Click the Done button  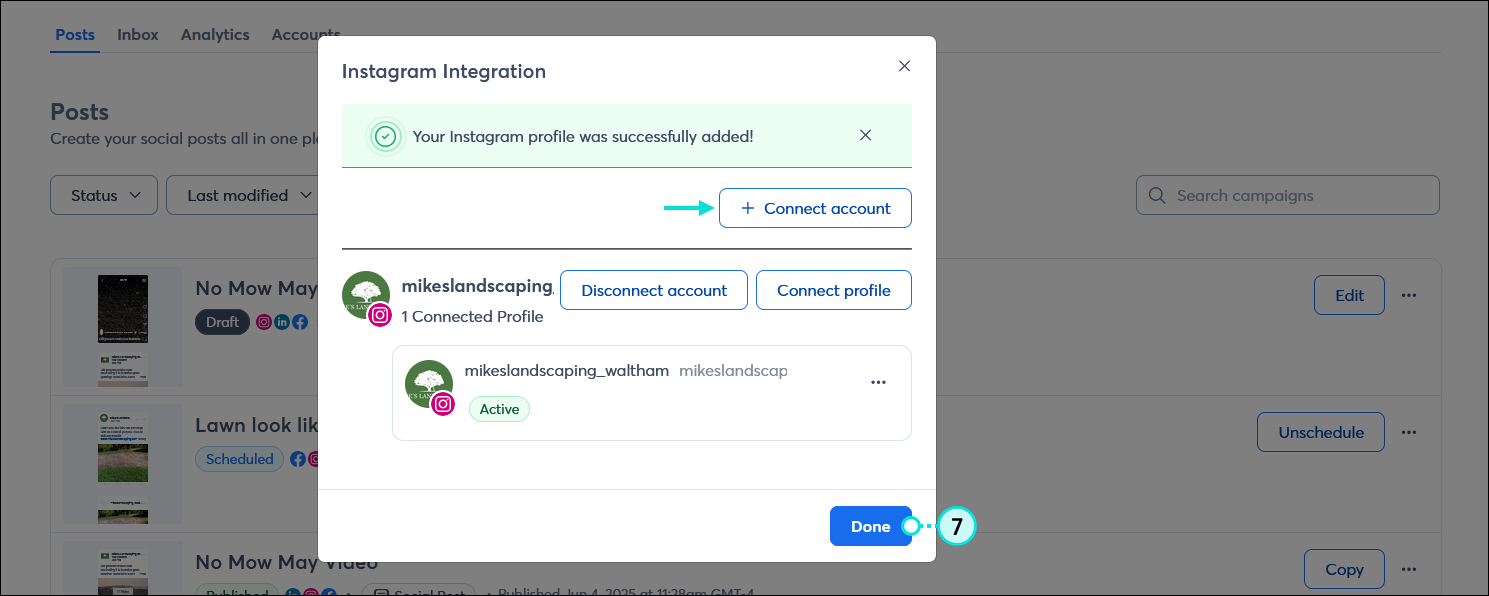click(x=869, y=526)
